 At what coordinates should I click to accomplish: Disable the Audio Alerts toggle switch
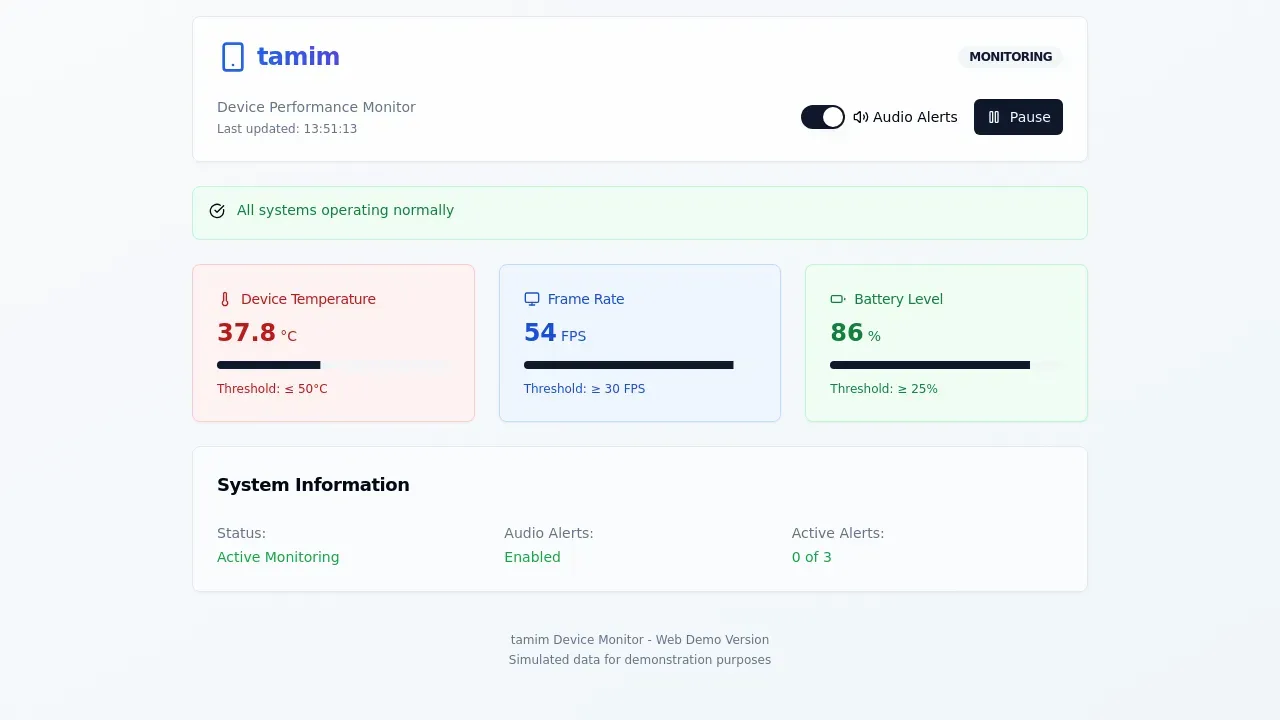click(x=822, y=117)
